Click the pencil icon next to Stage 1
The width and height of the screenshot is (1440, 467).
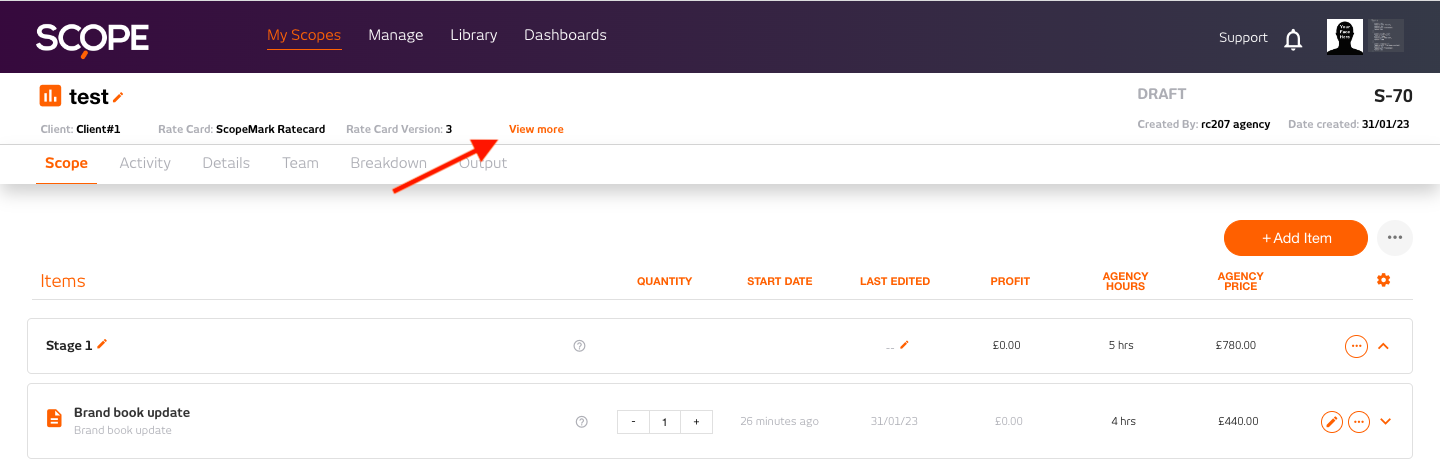pos(102,344)
